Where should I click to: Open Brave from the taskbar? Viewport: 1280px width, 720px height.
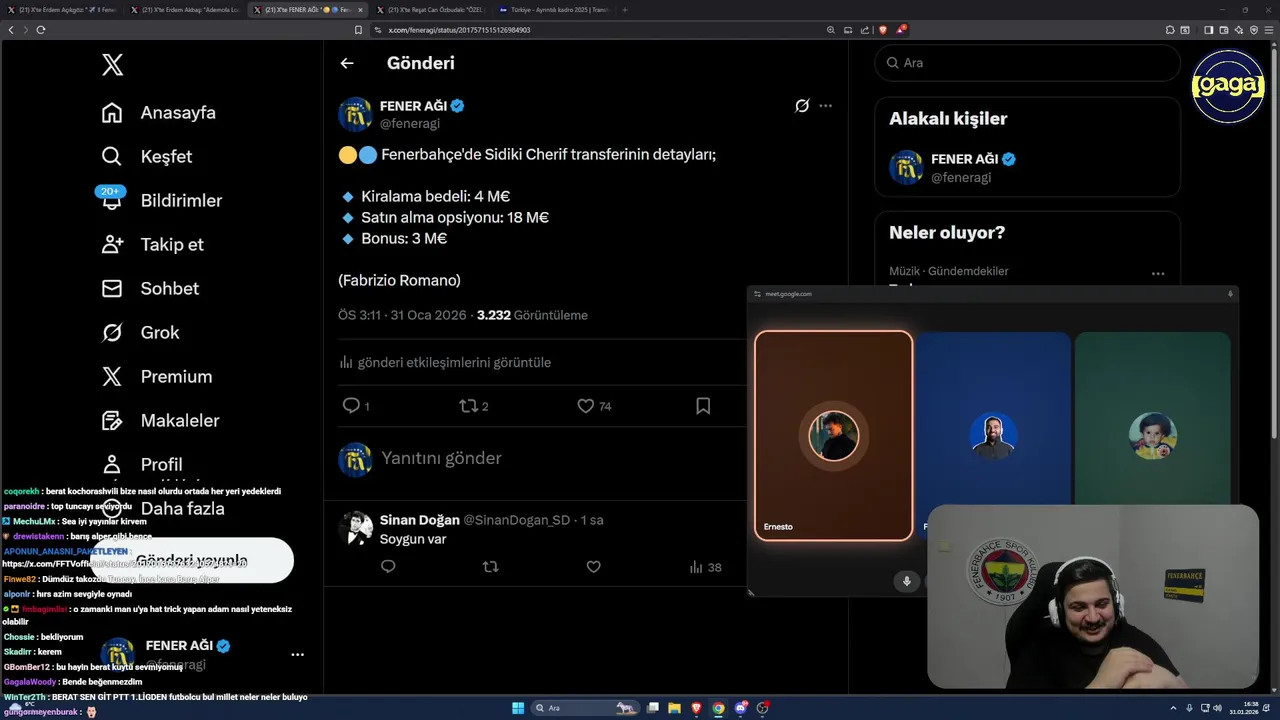tap(696, 708)
